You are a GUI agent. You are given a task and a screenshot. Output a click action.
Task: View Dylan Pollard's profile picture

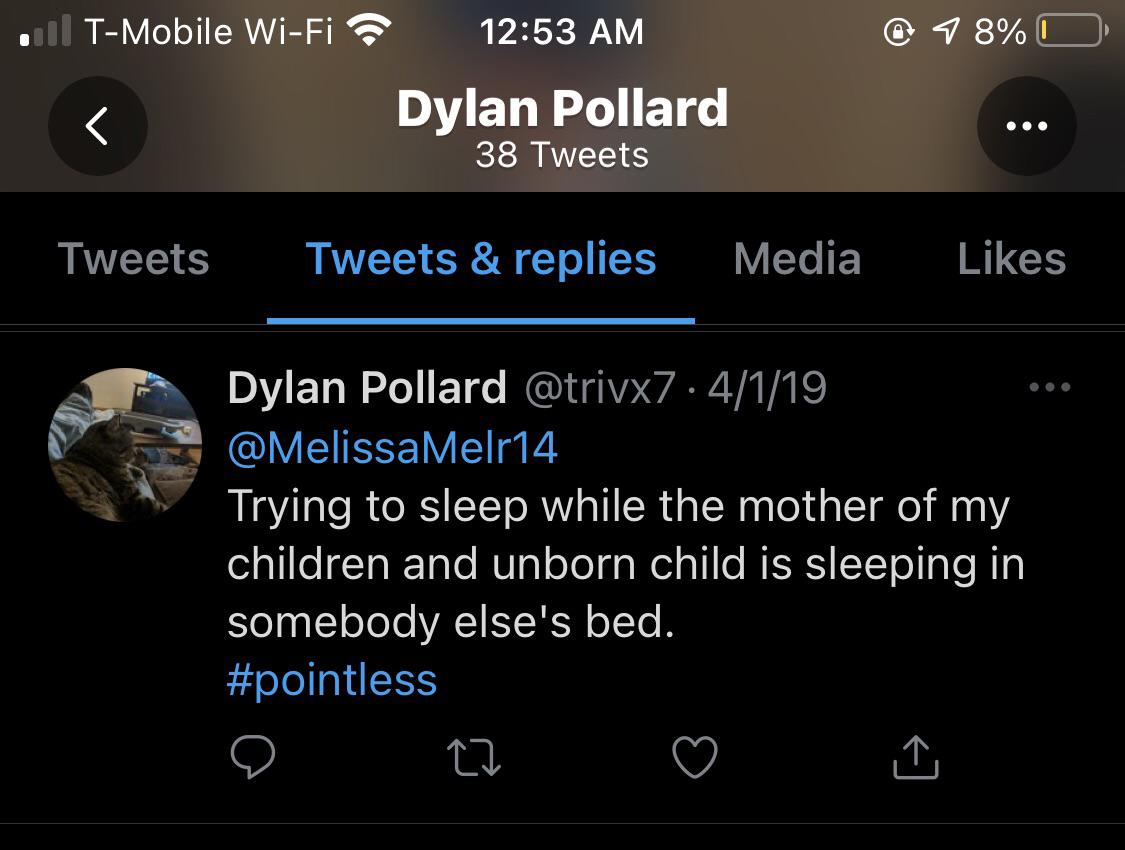[125, 444]
